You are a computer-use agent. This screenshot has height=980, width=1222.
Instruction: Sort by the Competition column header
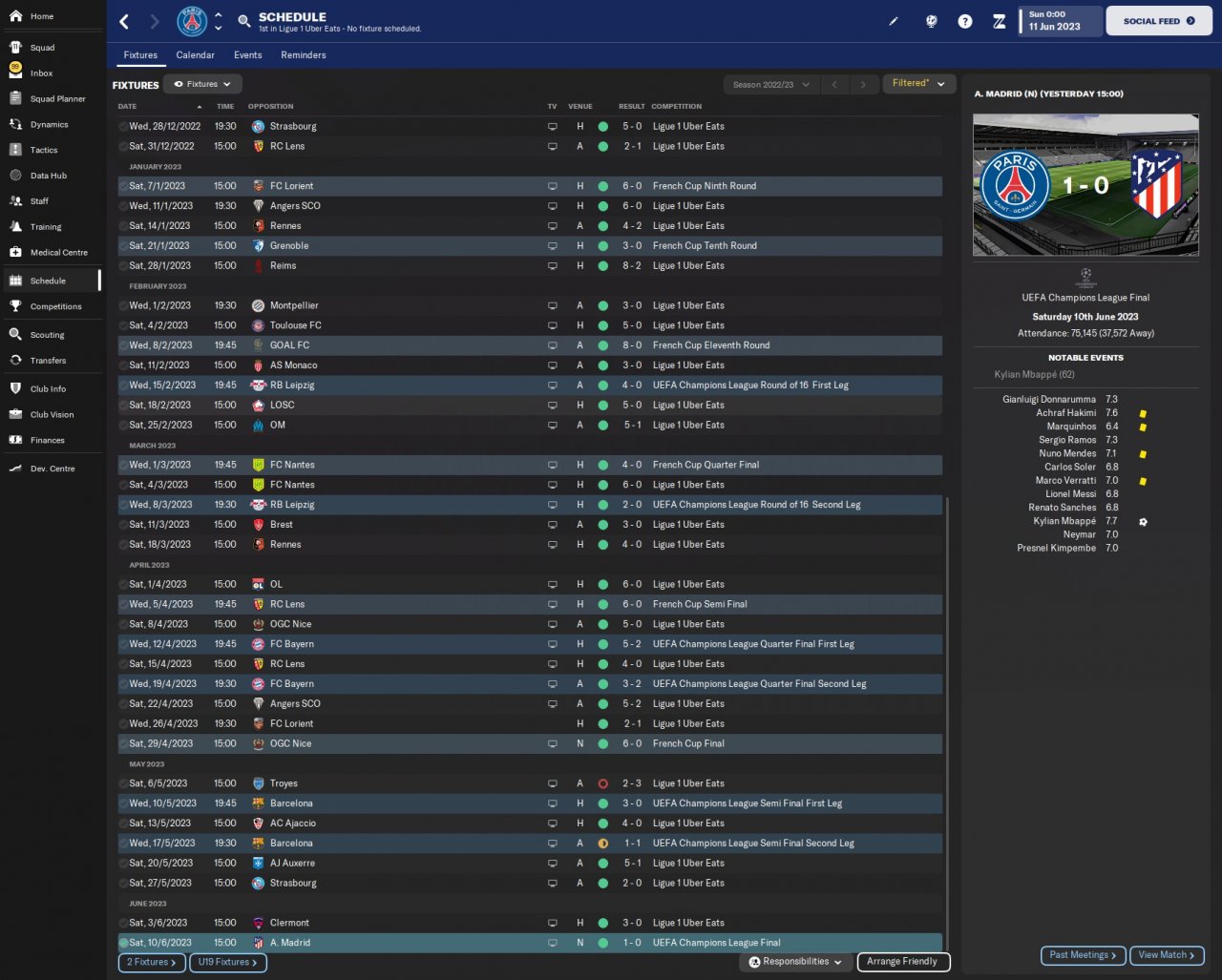[677, 107]
